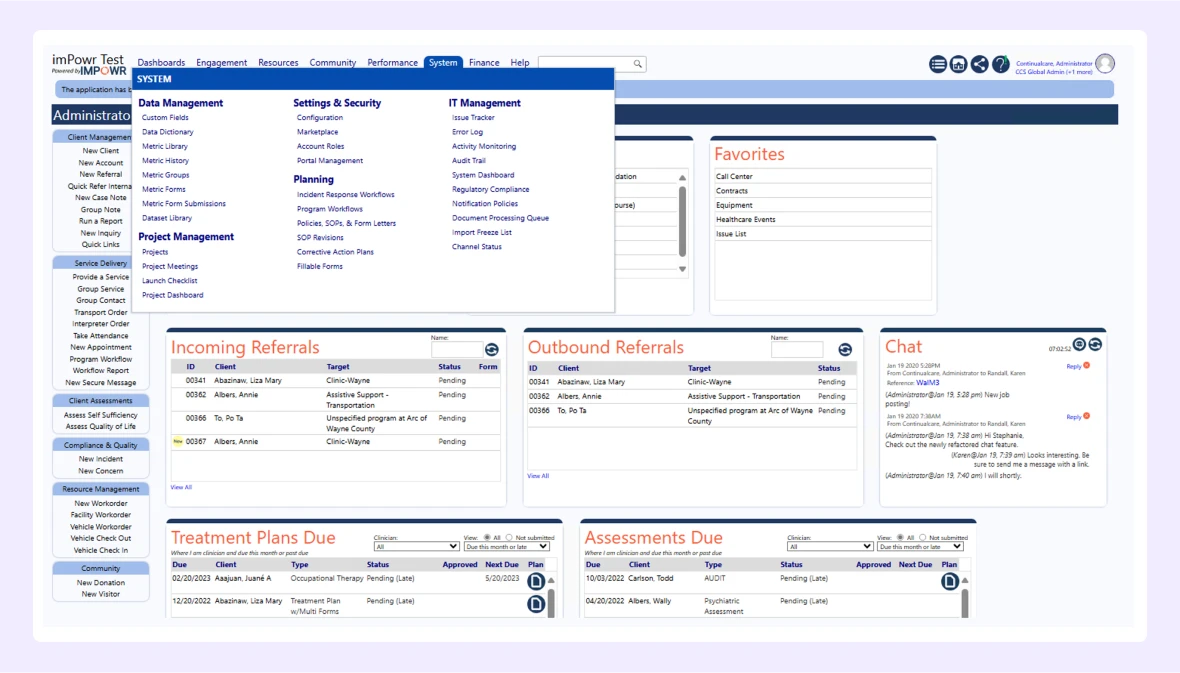Open Audit Trail link
Viewport: 1180px width, 673px height.
[x=469, y=160]
